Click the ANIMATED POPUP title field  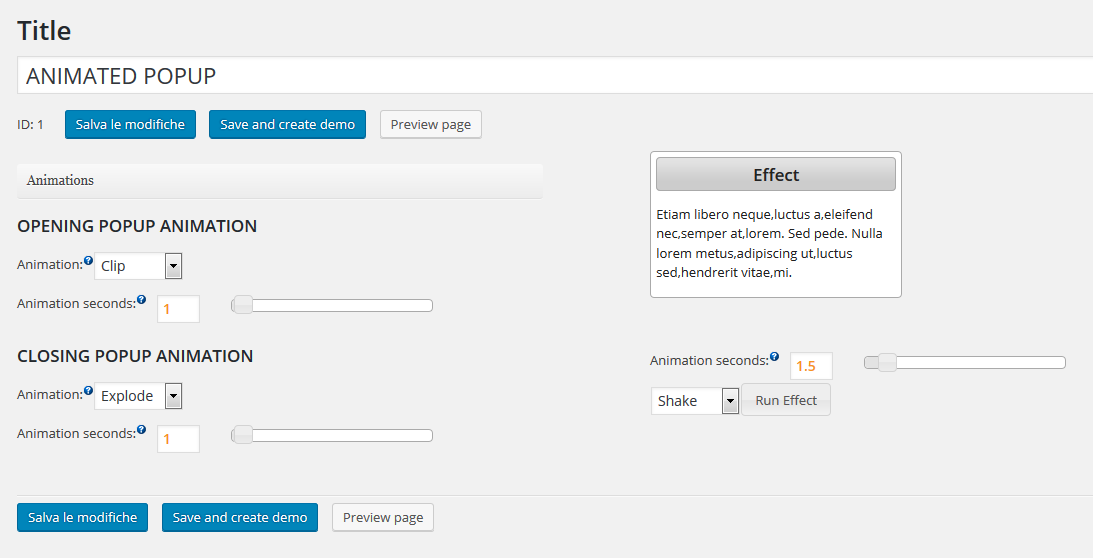coord(555,75)
